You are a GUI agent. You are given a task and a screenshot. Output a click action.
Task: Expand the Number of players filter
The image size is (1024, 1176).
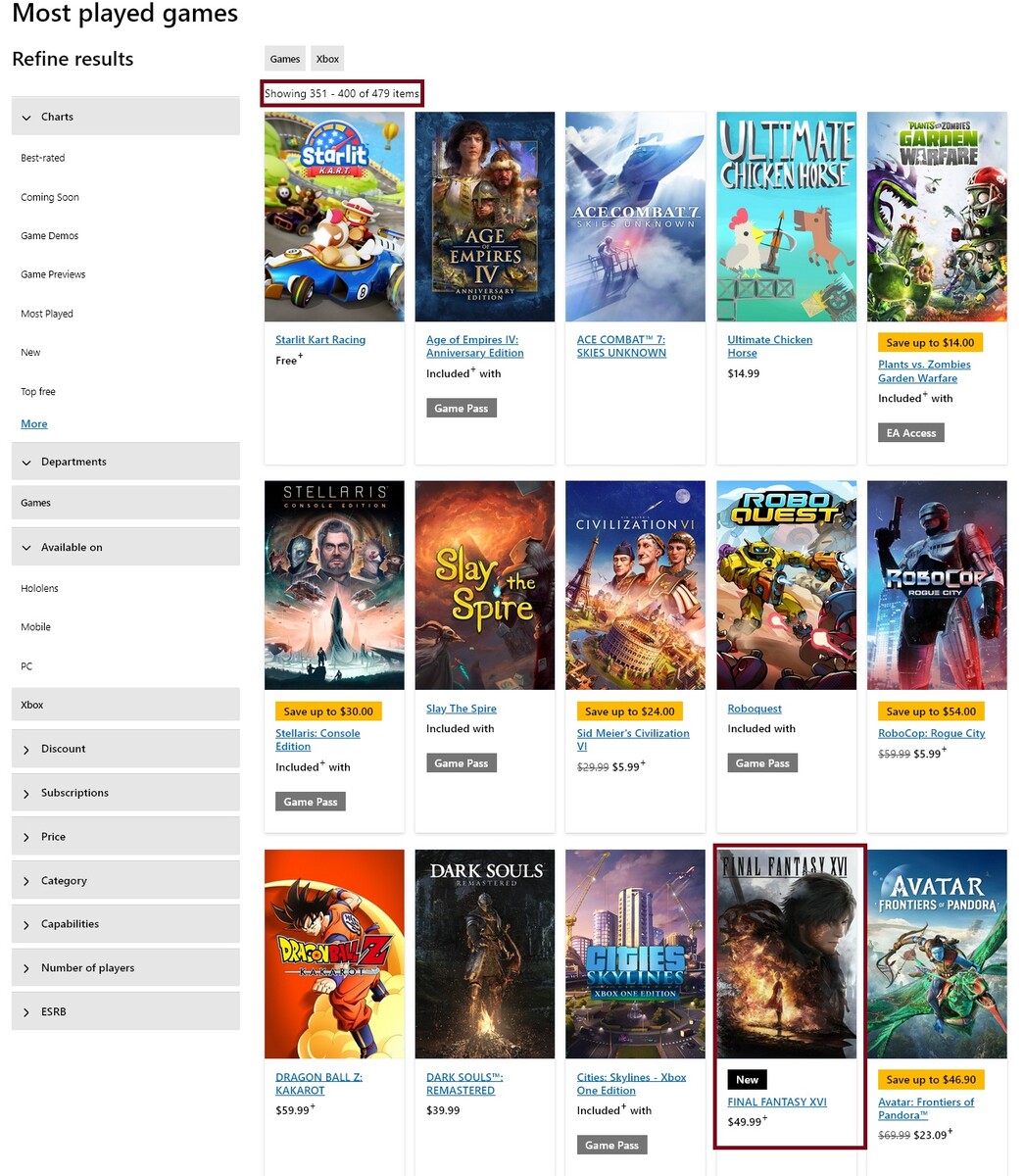click(x=125, y=968)
